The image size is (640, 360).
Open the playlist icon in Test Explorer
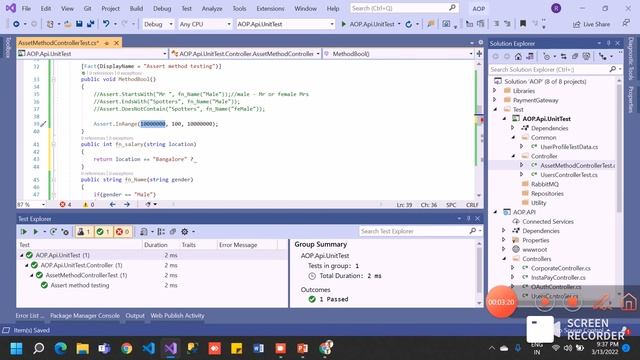(143, 231)
